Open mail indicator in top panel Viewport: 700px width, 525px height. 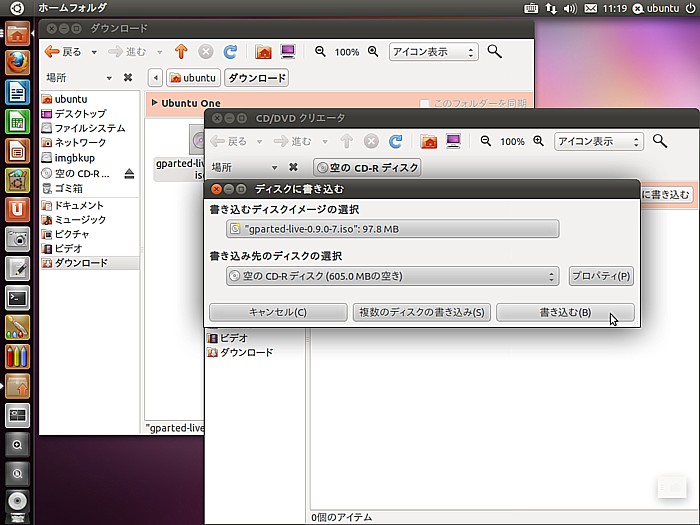pos(591,8)
